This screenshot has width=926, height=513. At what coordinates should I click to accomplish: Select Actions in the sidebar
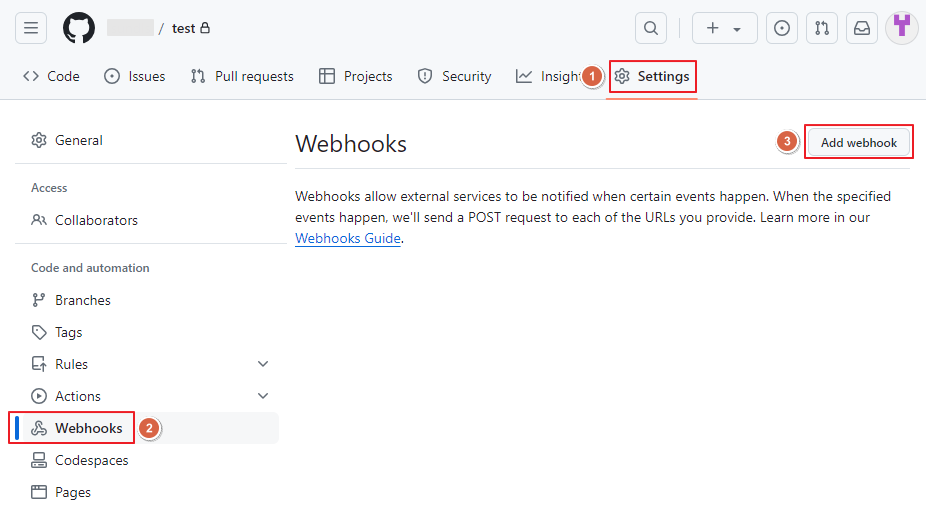(78, 396)
